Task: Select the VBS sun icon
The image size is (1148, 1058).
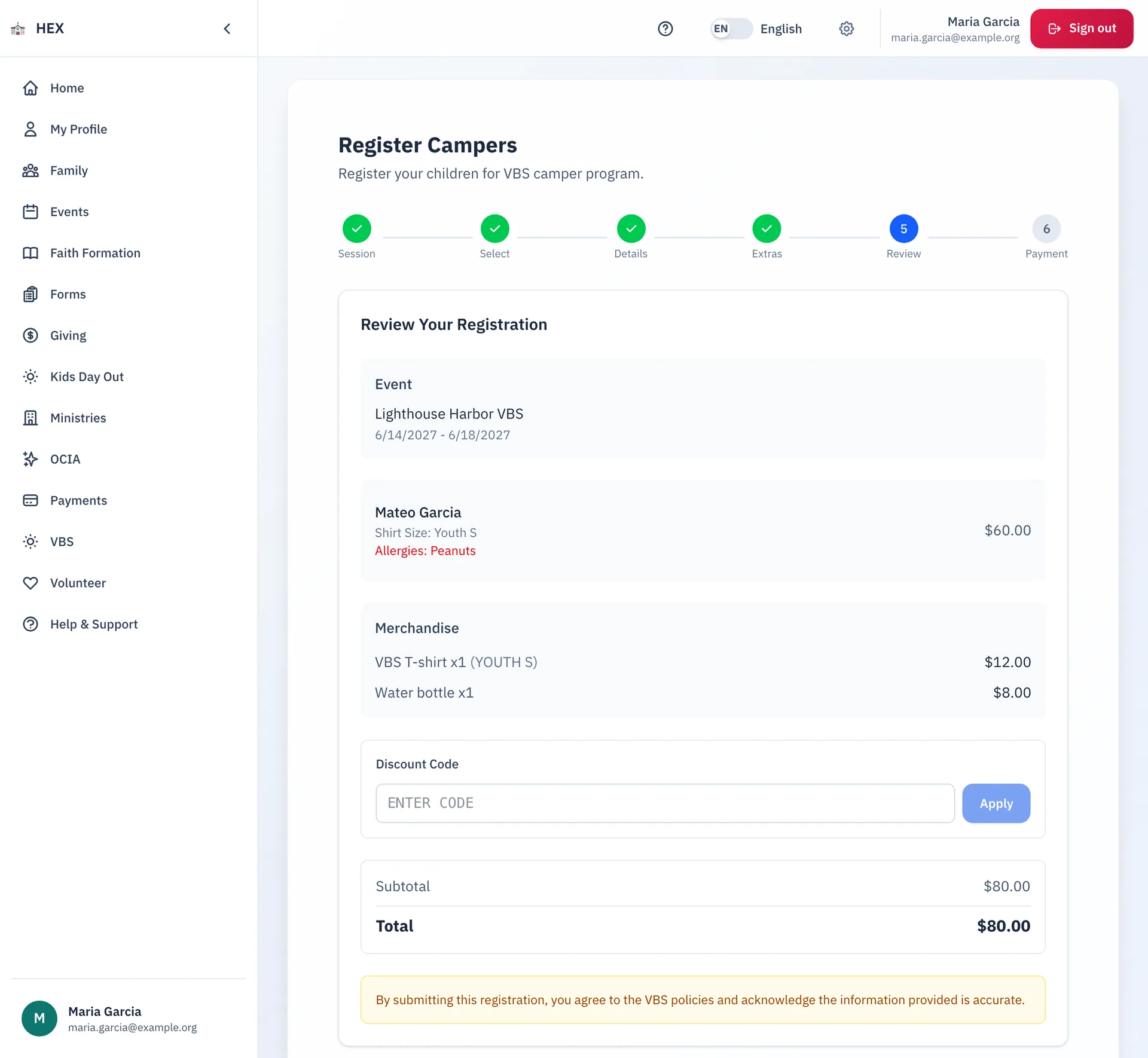Action: point(30,542)
